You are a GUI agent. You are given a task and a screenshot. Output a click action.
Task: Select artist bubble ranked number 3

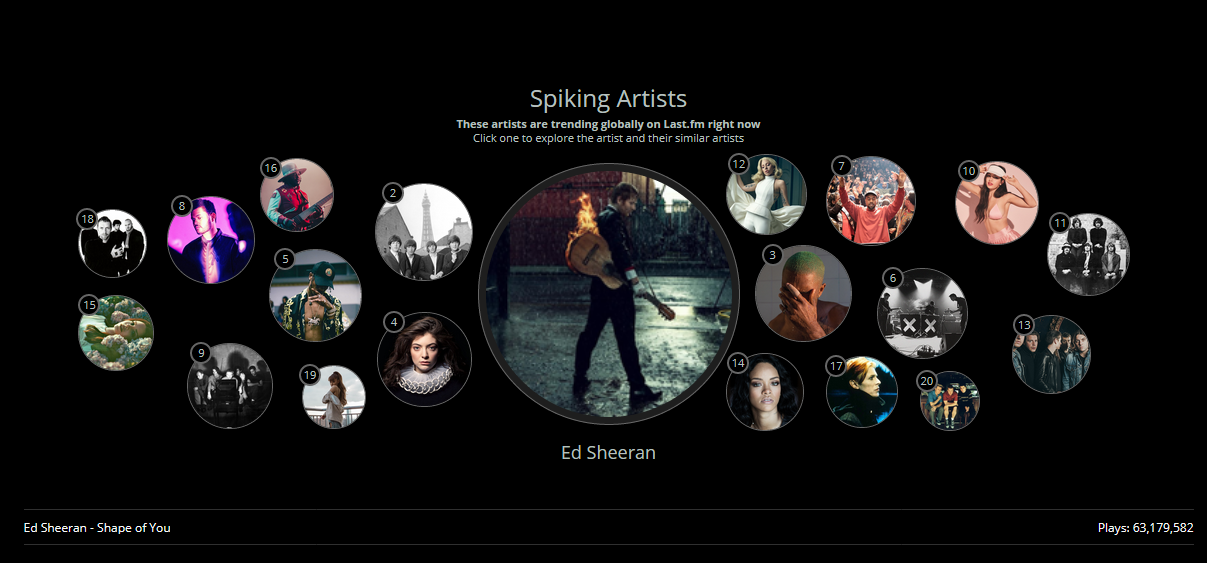click(804, 293)
